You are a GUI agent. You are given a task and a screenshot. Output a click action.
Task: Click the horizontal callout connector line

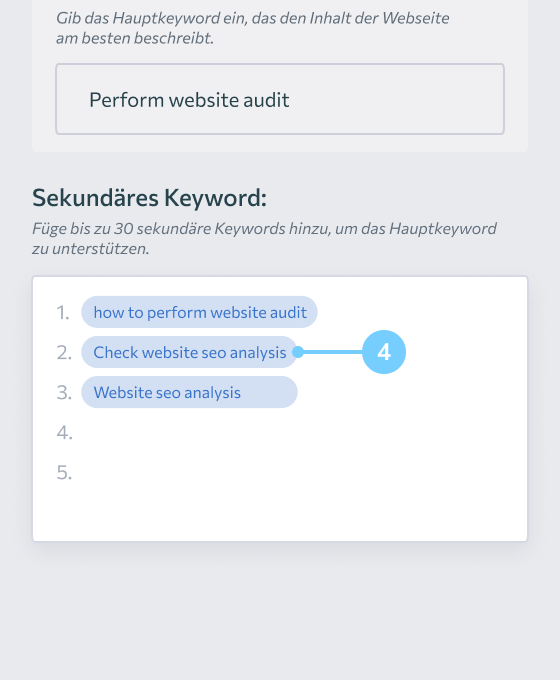pyautogui.click(x=333, y=352)
